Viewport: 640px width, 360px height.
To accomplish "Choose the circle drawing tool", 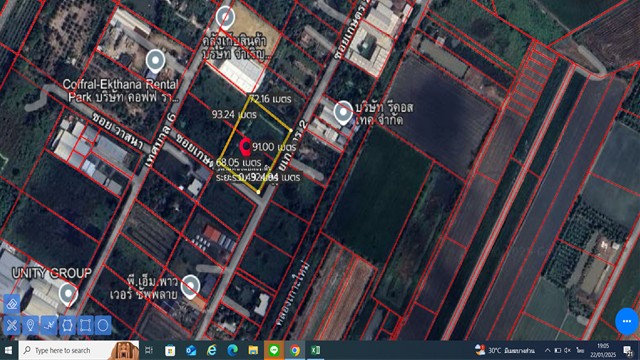I will click(x=103, y=325).
